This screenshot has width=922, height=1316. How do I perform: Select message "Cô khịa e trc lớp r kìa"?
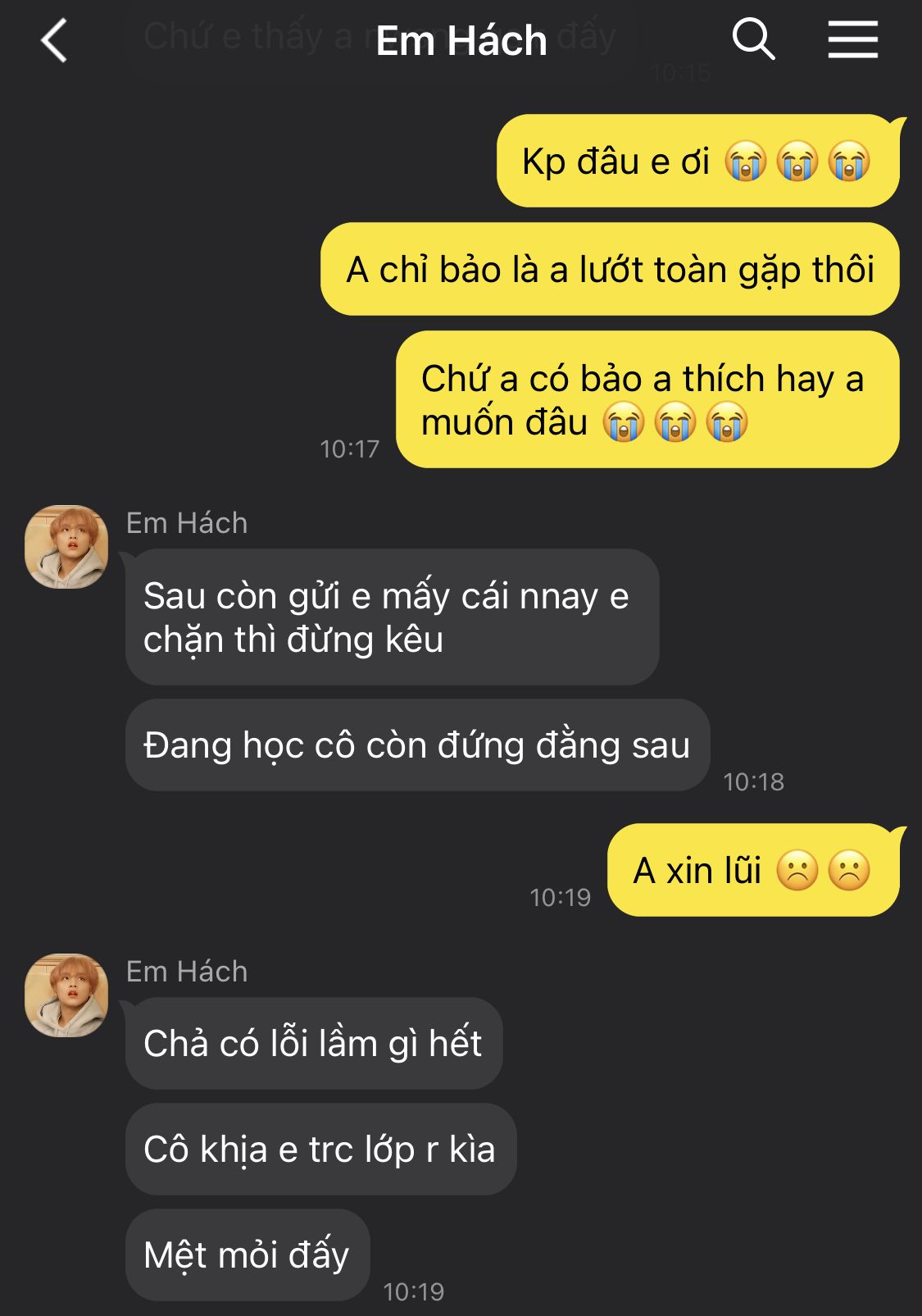tap(320, 1149)
